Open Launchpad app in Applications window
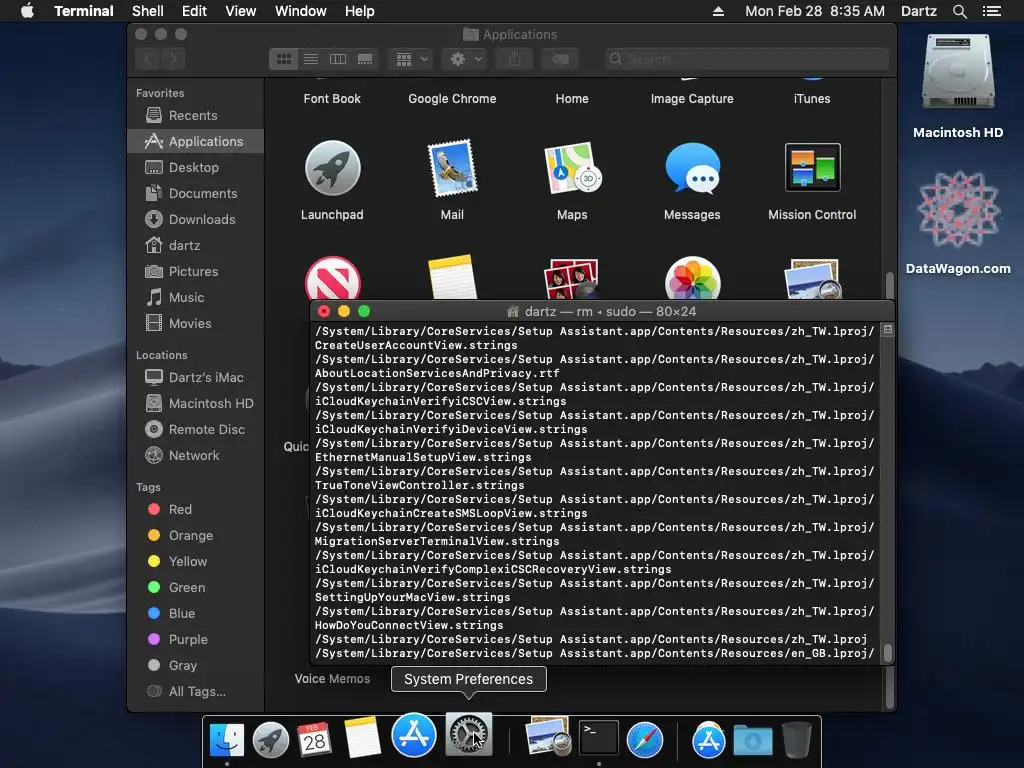 click(x=332, y=168)
